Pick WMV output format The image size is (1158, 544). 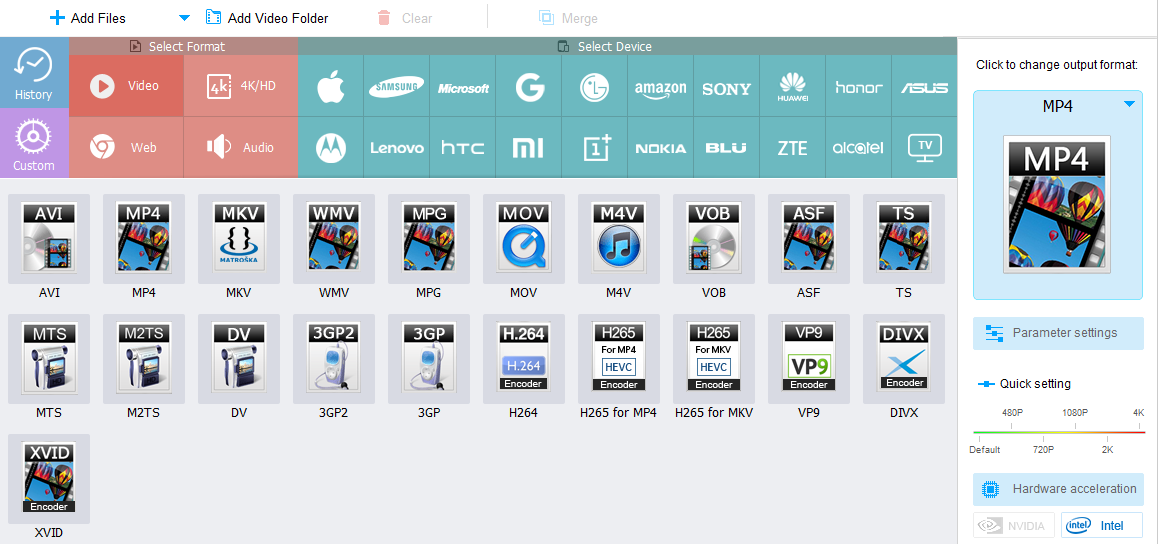334,239
